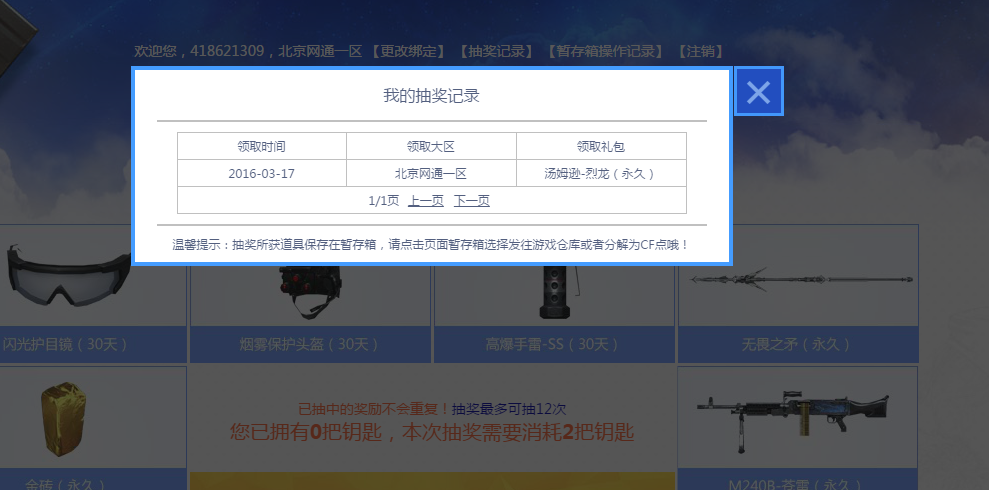The width and height of the screenshot is (989, 490).
Task: Select the 汤姆逊-烈龙（永久）prize cell
Action: coord(601,173)
